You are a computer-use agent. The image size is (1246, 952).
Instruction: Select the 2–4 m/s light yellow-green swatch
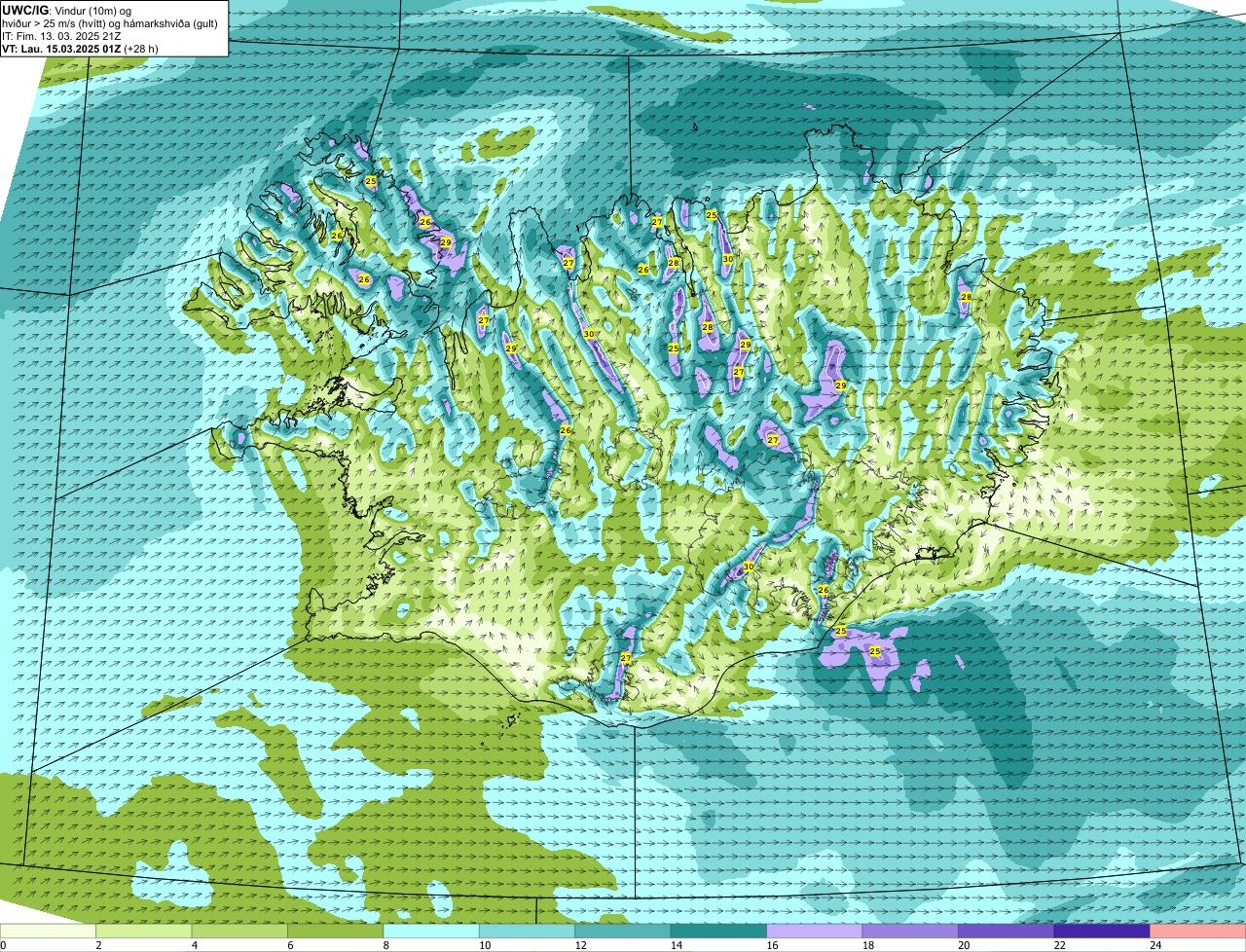pyautogui.click(x=144, y=932)
